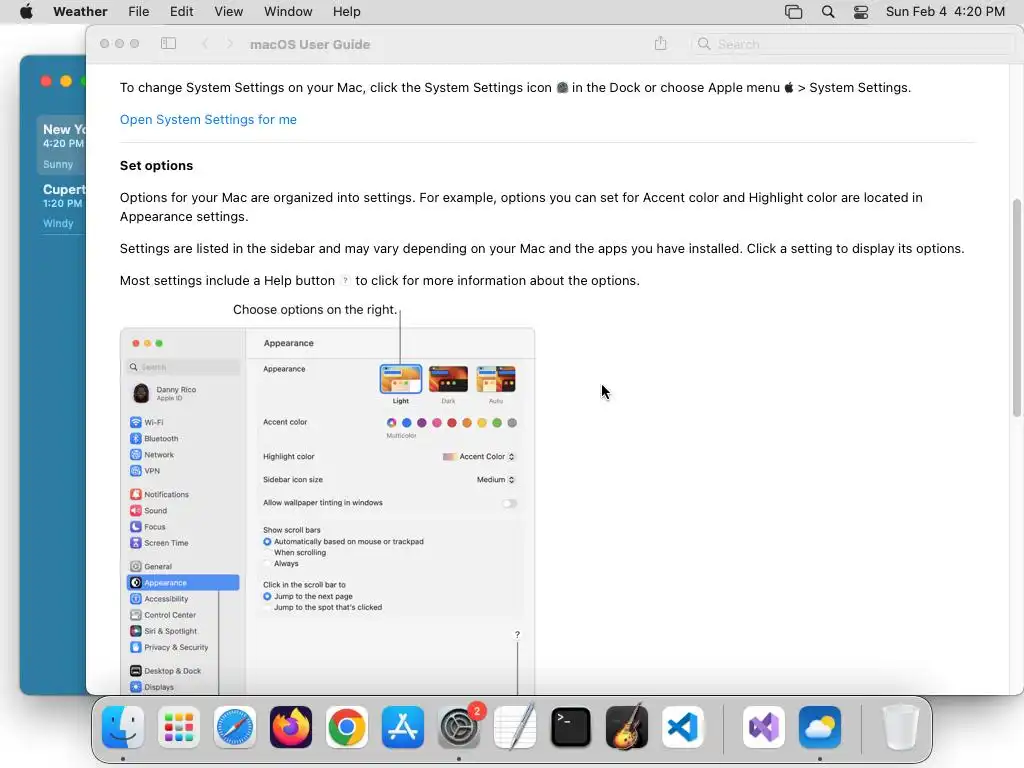This screenshot has width=1024, height=768.
Task: Open Spotlight search in the menu bar
Action: (827, 12)
